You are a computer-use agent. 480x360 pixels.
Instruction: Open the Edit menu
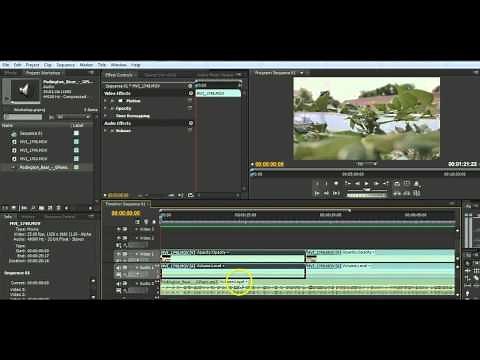click(18, 65)
